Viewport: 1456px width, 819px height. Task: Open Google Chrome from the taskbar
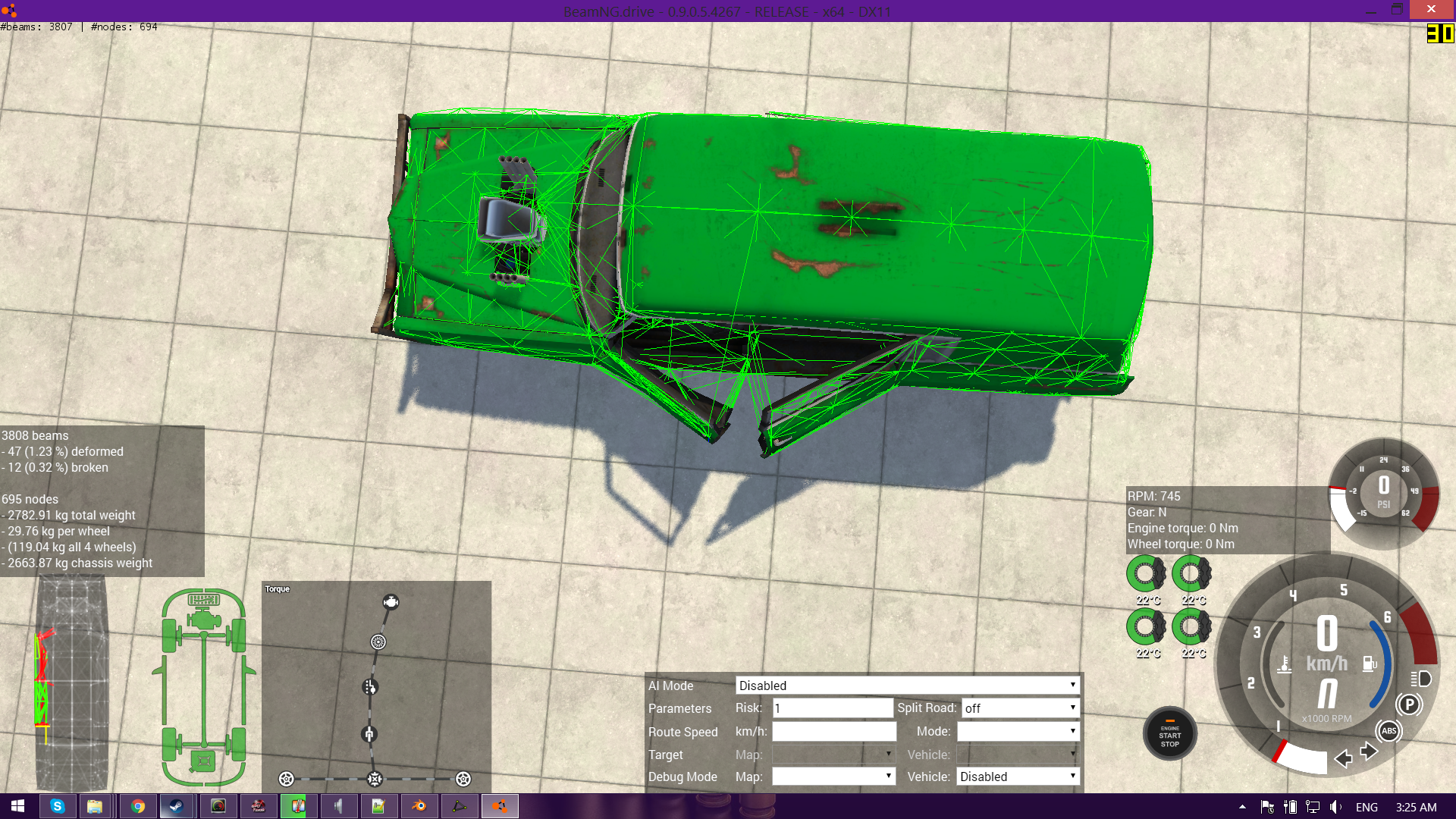tap(138, 806)
